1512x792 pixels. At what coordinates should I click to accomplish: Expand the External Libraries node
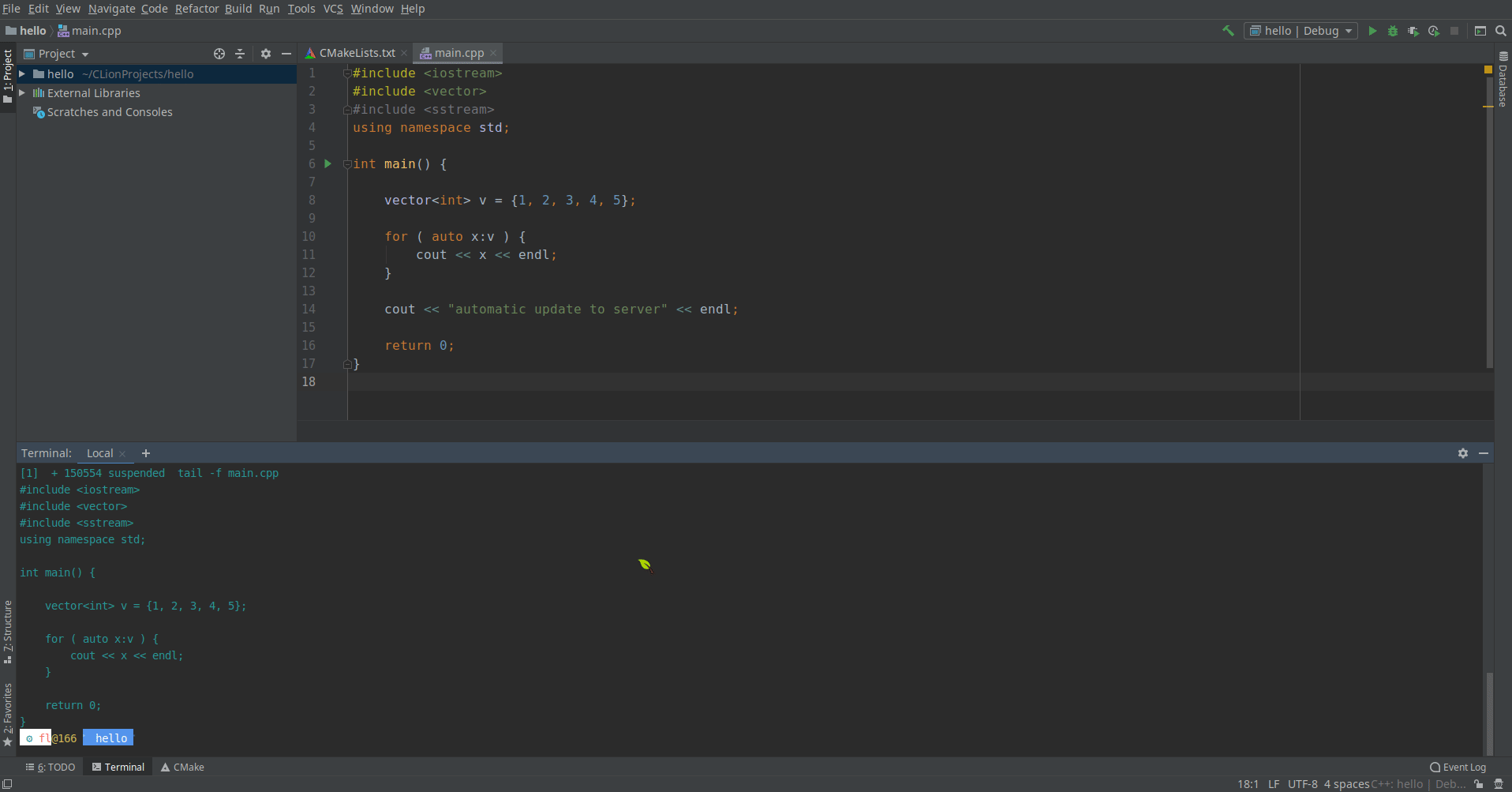point(22,93)
